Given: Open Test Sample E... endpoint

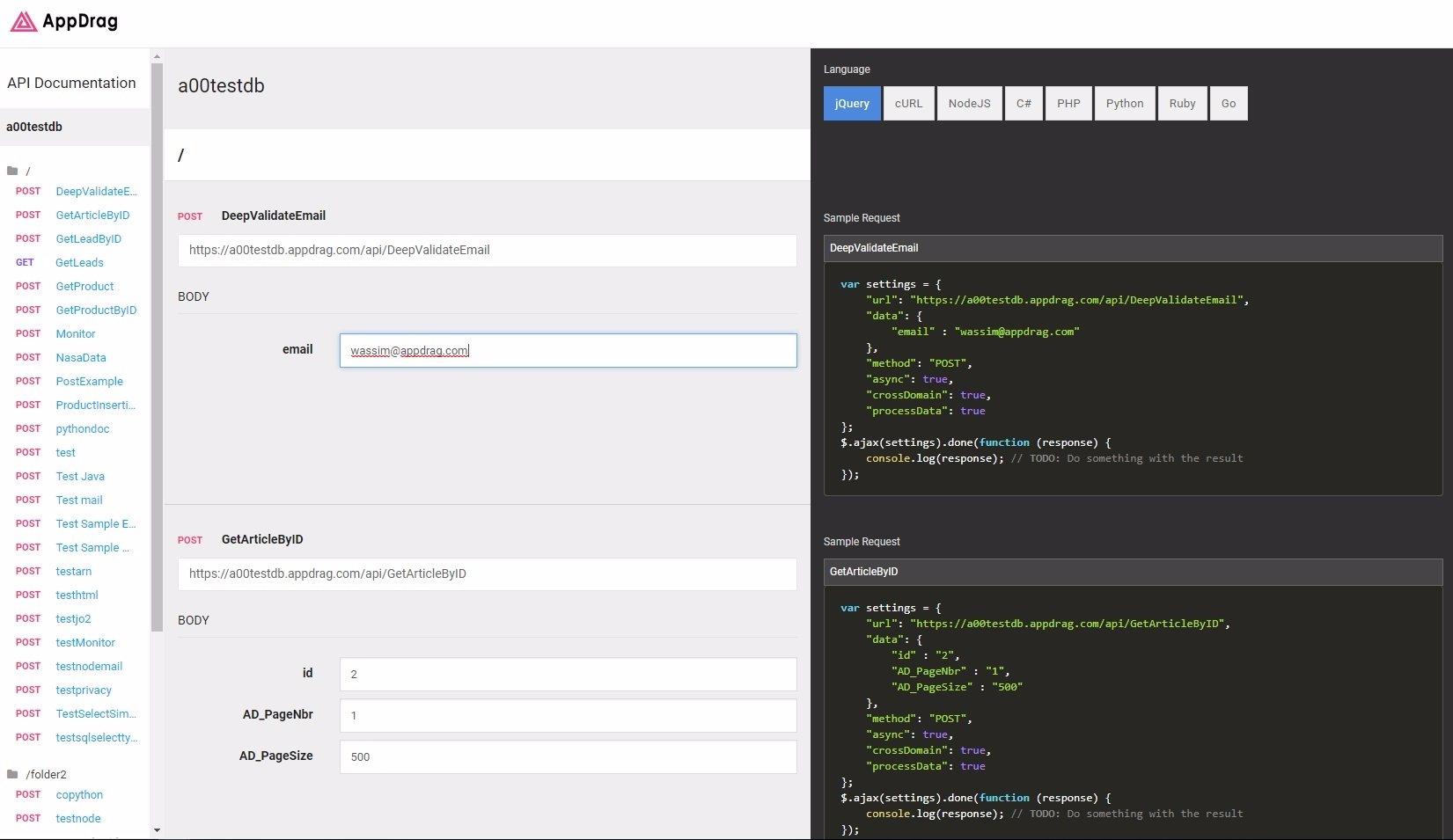Looking at the screenshot, I should [96, 523].
